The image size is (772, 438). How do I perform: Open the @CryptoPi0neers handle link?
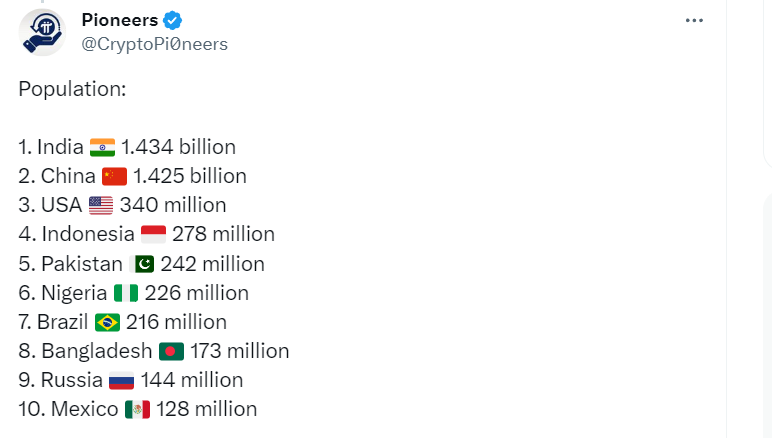(155, 44)
